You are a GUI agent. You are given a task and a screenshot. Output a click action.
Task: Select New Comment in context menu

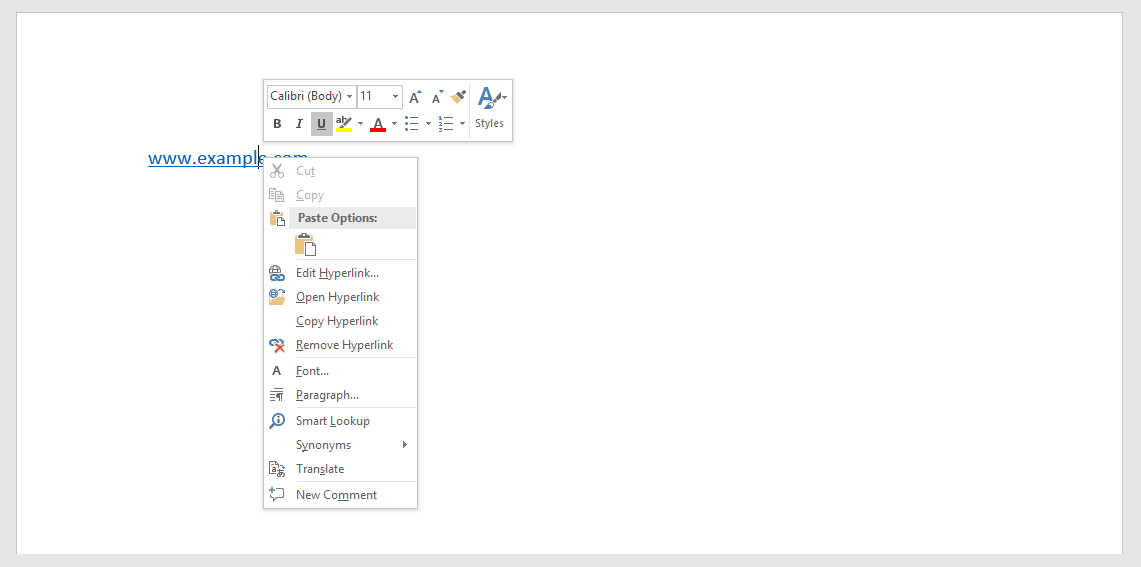(x=336, y=495)
